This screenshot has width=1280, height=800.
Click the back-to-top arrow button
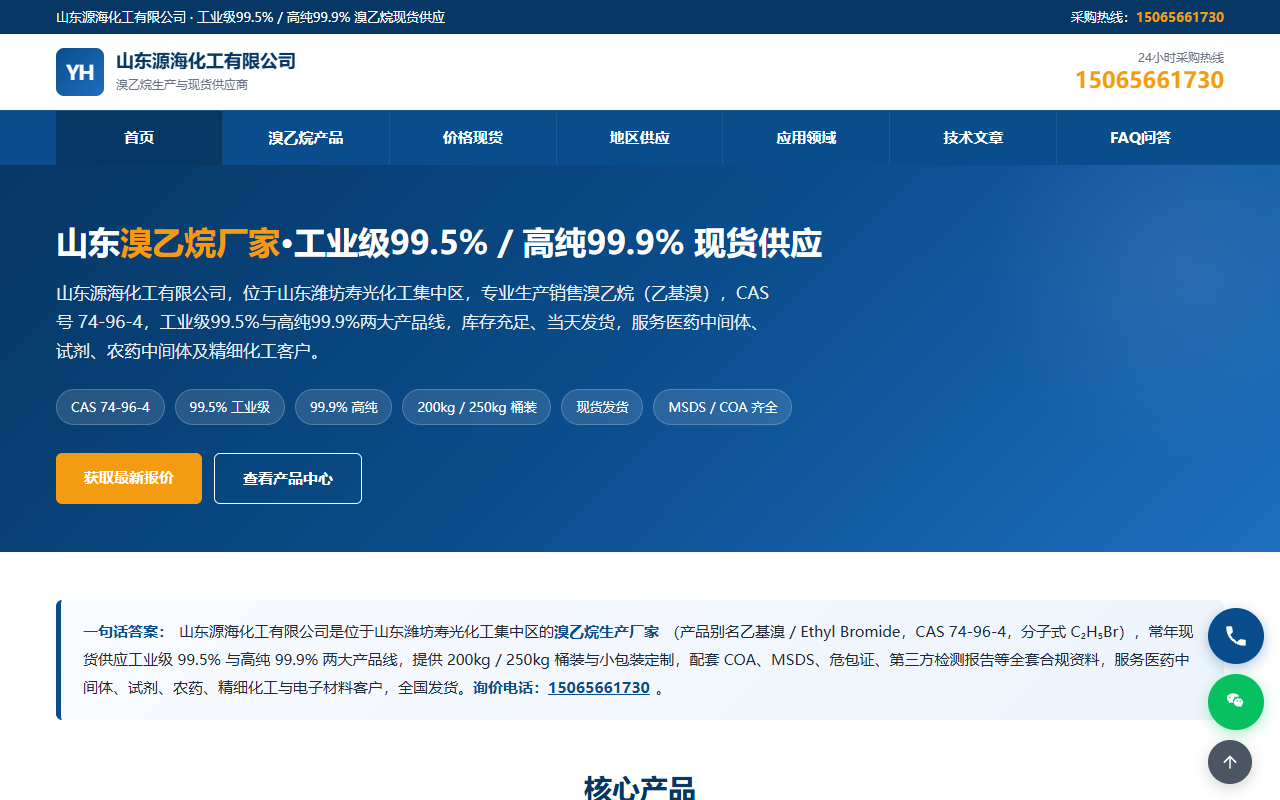1230,762
